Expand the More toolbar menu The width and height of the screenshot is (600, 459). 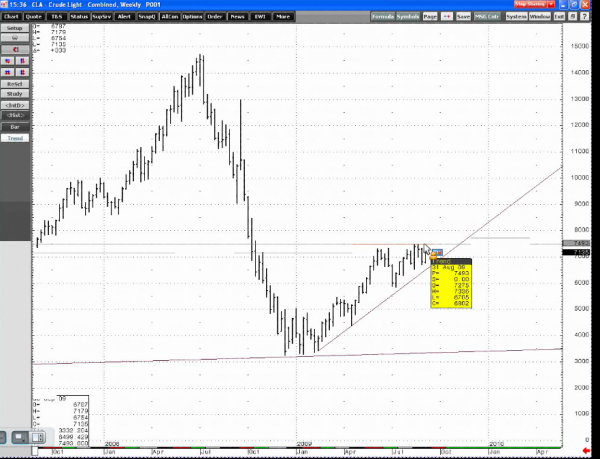(x=285, y=17)
